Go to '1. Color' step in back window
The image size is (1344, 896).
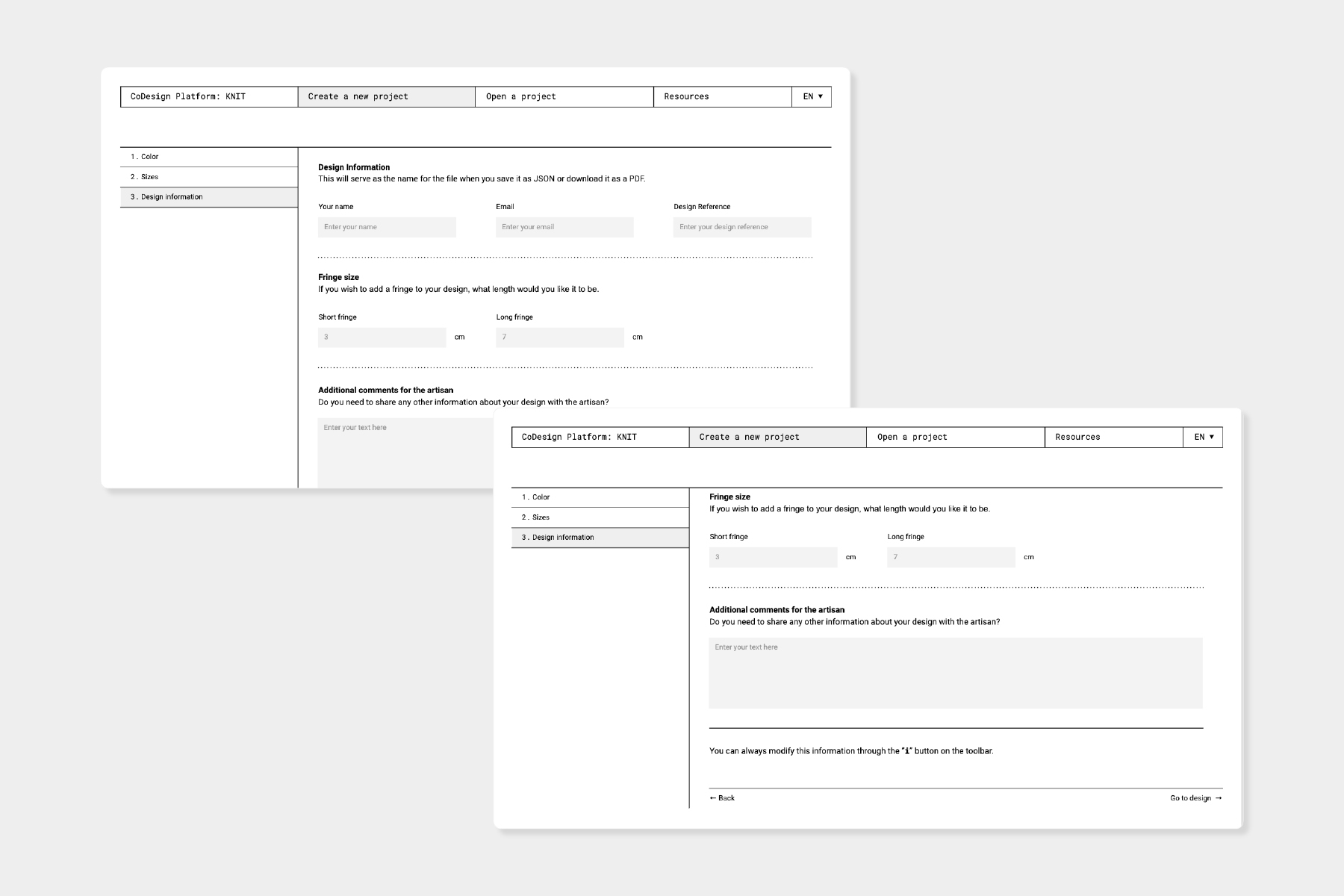click(208, 157)
